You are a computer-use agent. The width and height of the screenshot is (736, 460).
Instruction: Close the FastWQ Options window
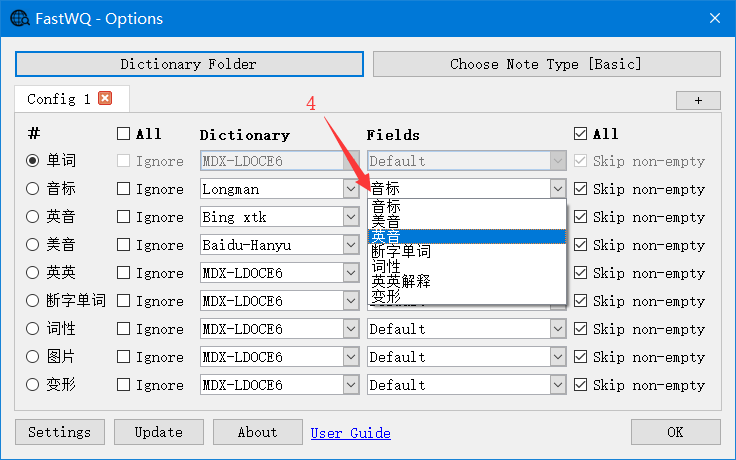[x=714, y=18]
